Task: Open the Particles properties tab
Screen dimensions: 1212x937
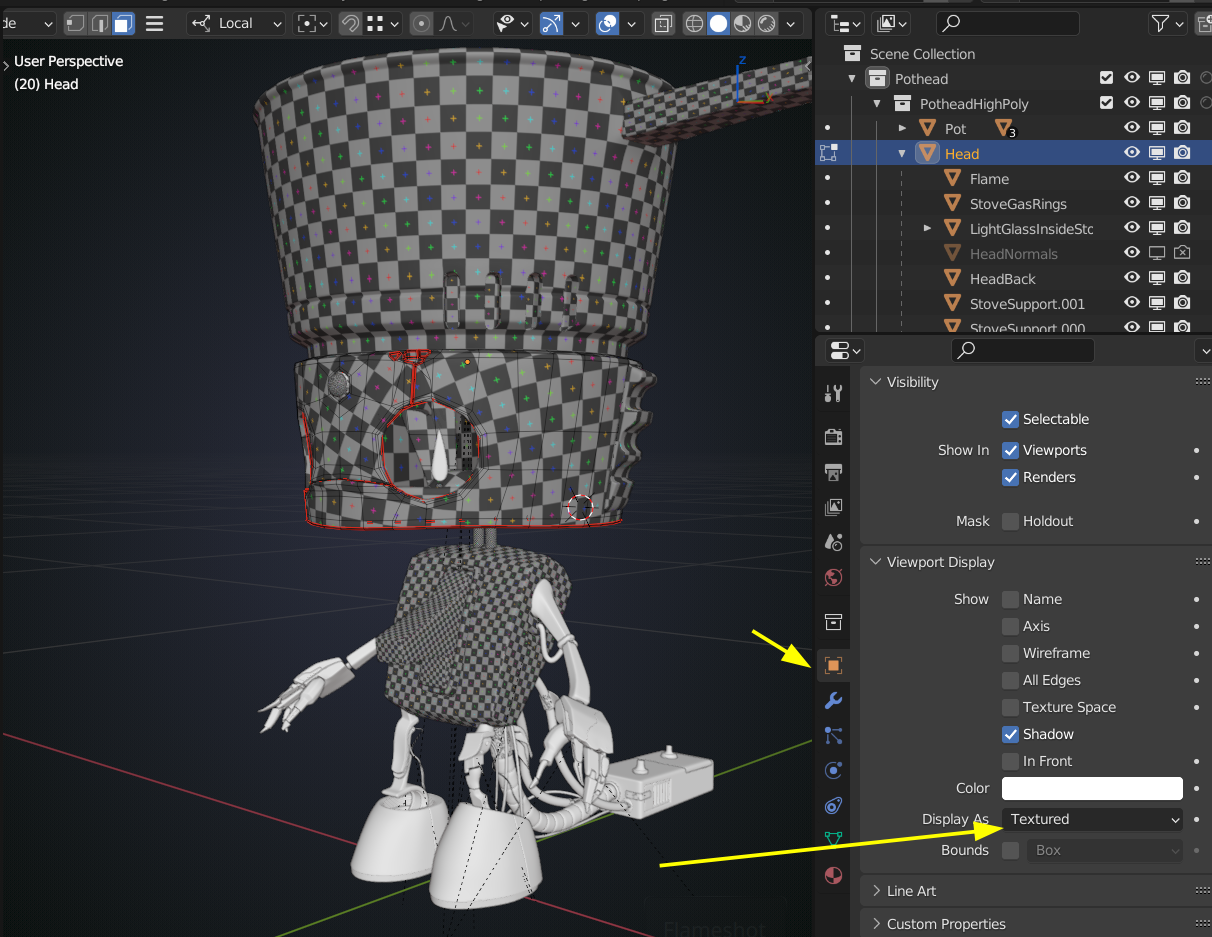Action: click(833, 736)
